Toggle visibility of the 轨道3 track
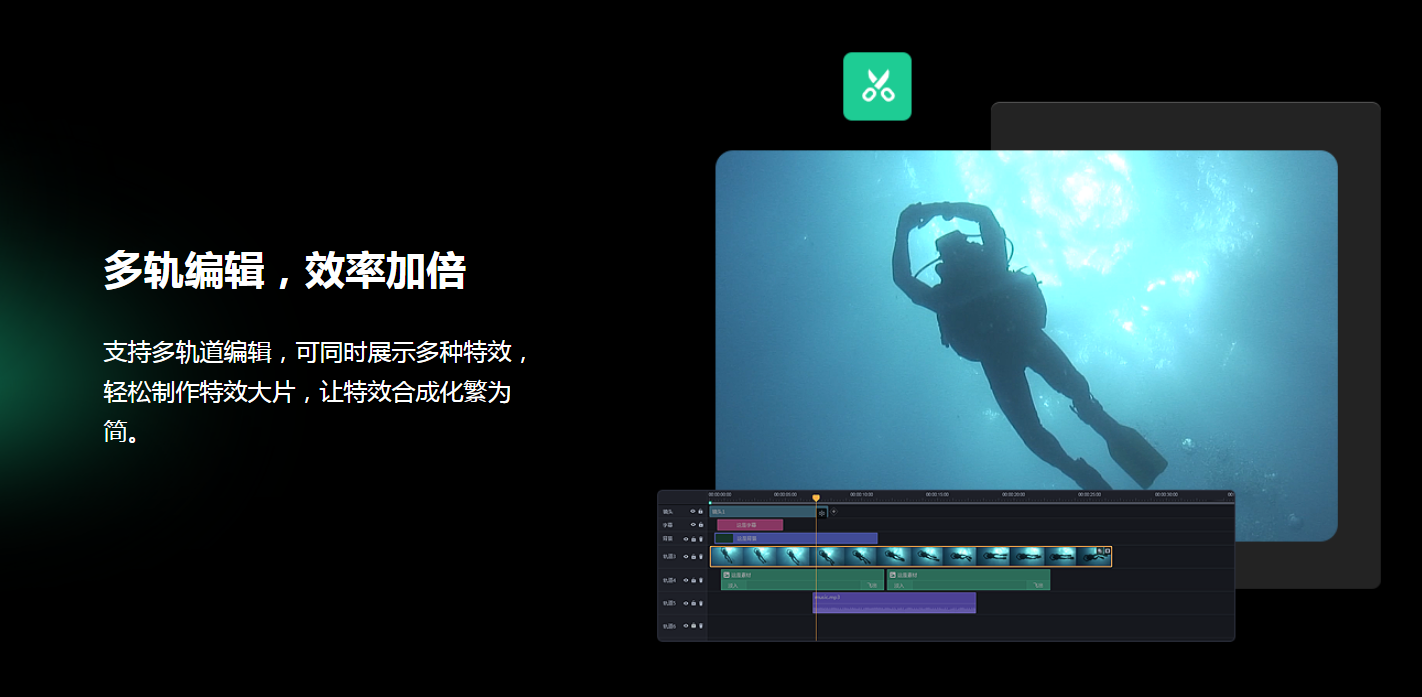This screenshot has height=697, width=1422. coord(686,557)
